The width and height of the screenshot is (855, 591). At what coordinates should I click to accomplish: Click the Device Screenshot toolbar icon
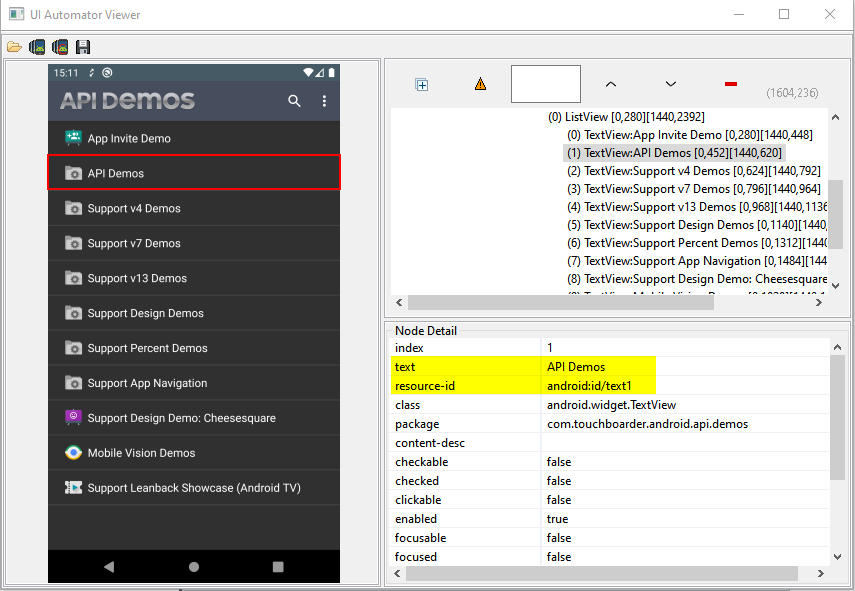pos(37,47)
